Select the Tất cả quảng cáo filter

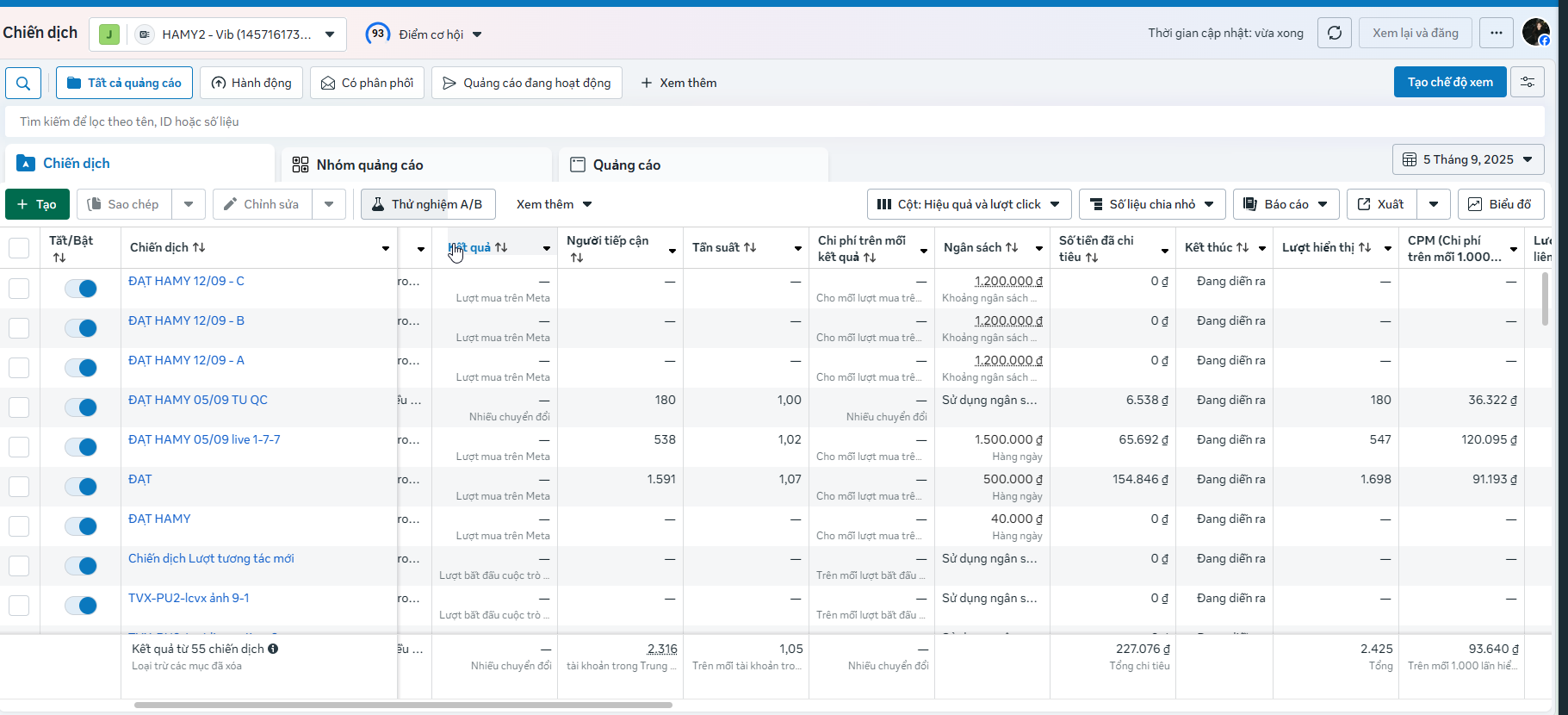[x=124, y=83]
